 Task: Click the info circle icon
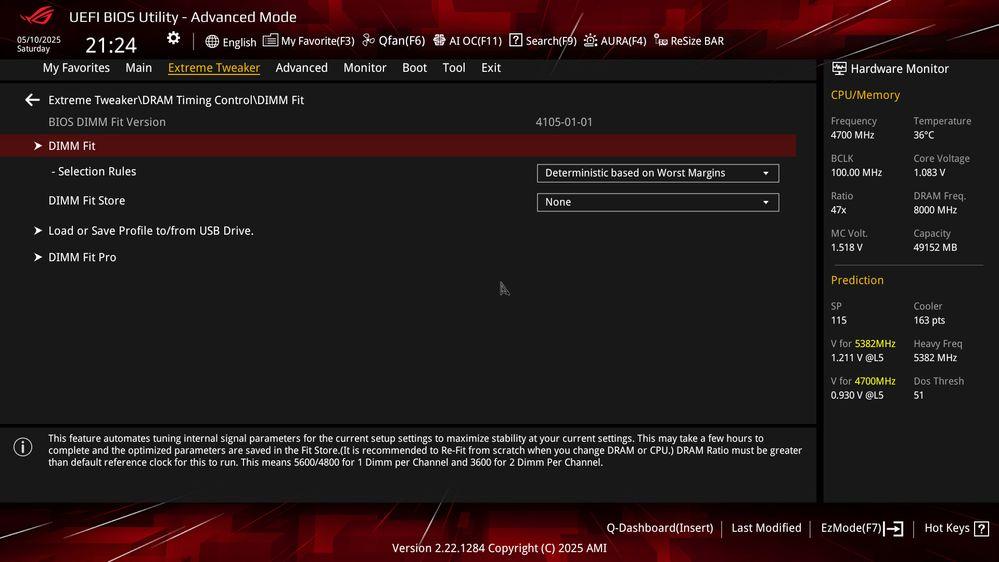click(23, 447)
